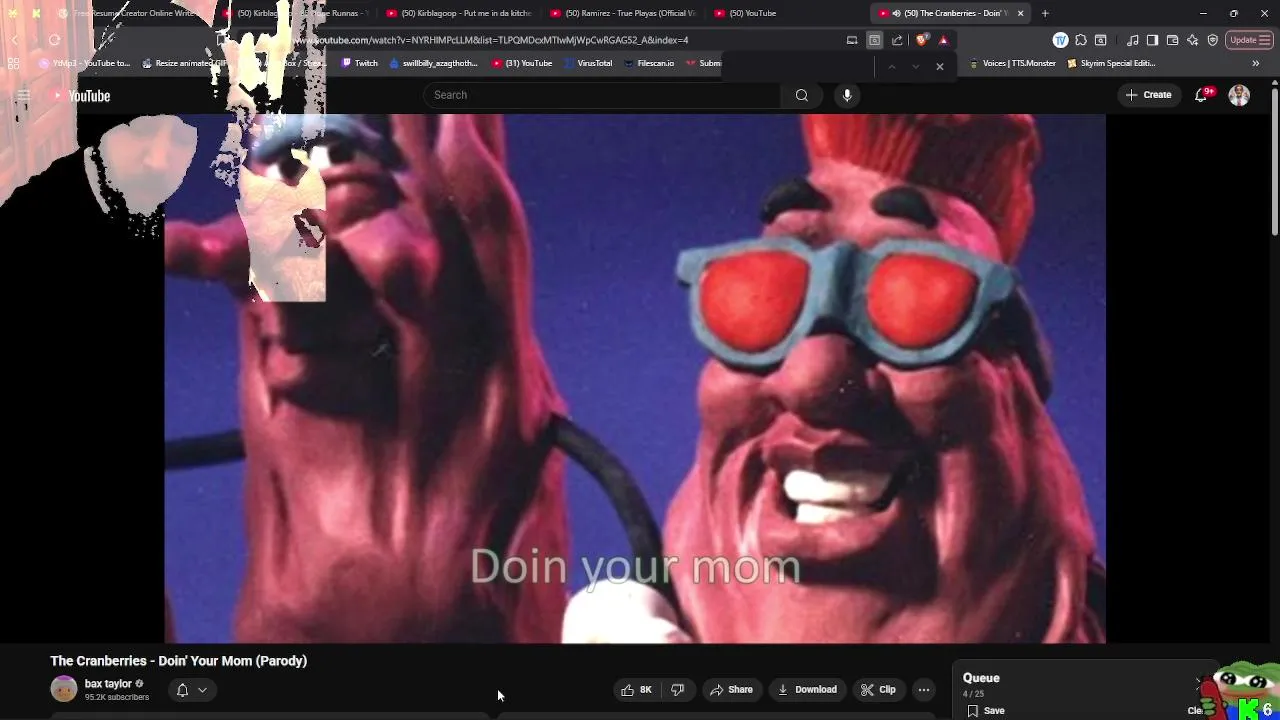Open Brave Rewards triangle icon
The width and height of the screenshot is (1280, 720).
coord(943,40)
